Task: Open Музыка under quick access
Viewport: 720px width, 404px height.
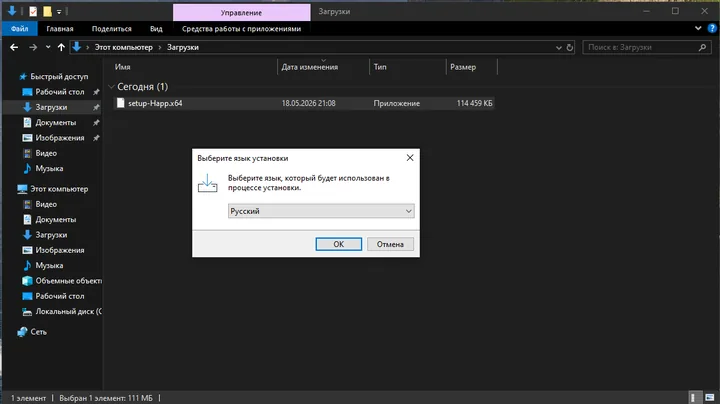Action: coord(49,168)
